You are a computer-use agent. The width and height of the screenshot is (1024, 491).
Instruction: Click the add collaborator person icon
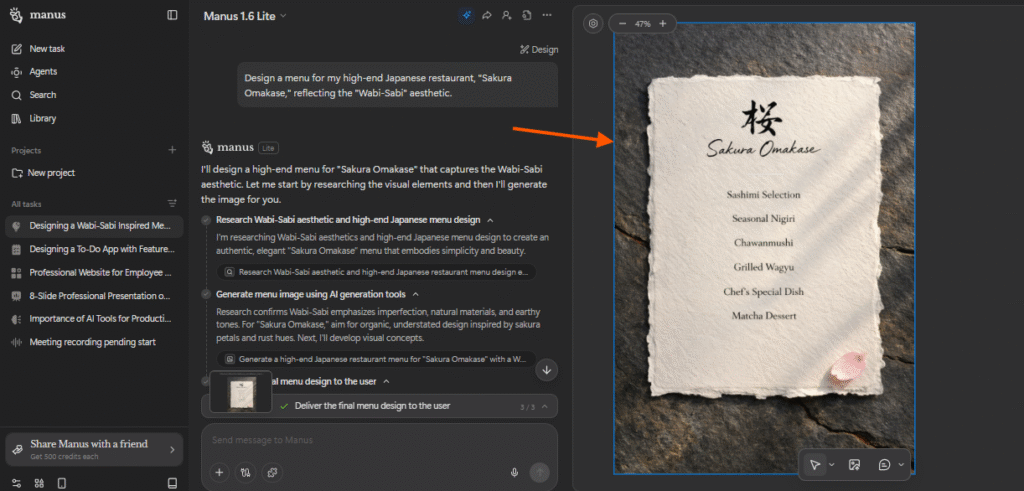[x=507, y=15]
